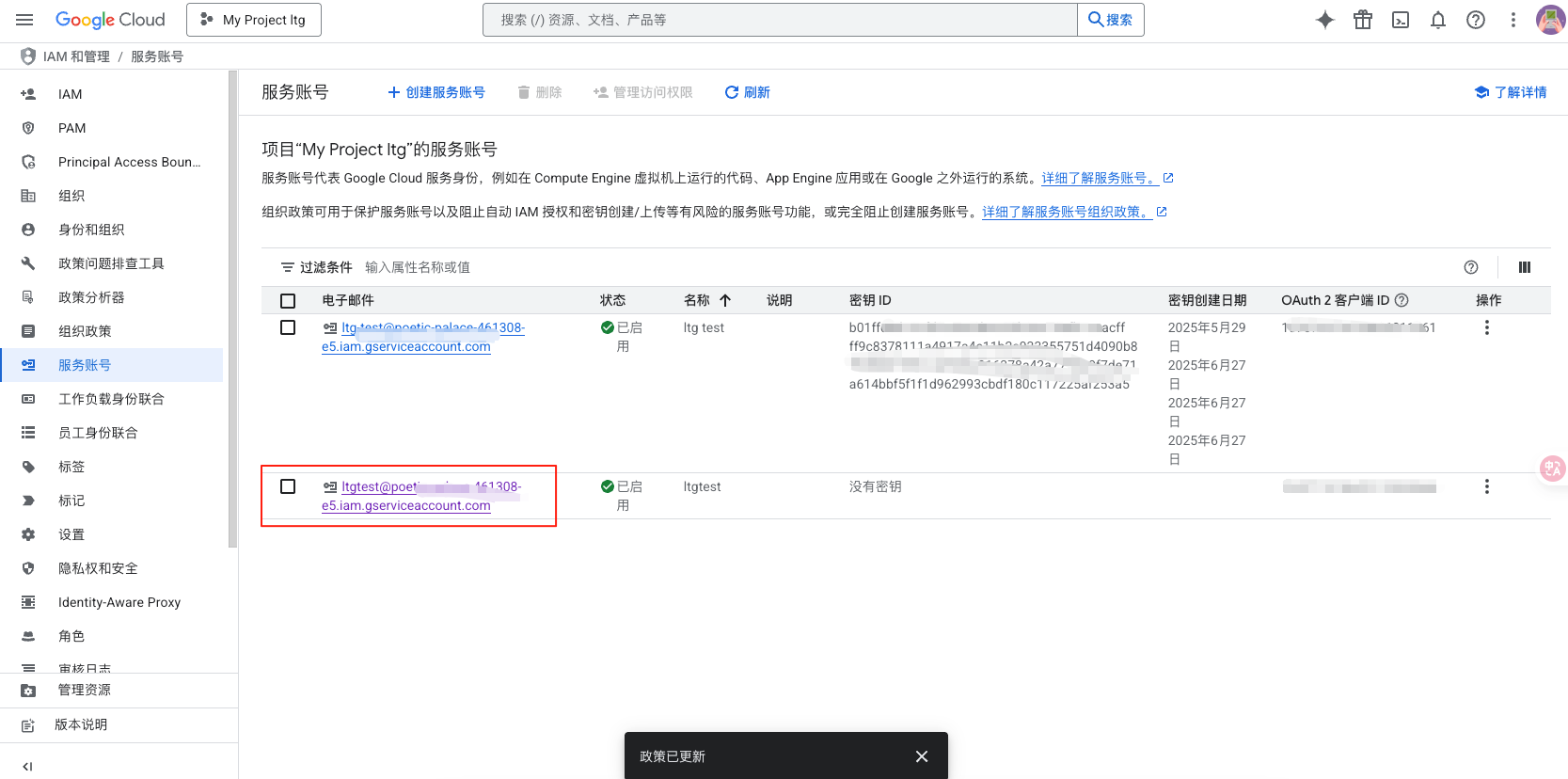Open the column display options icon

[x=1525, y=267]
